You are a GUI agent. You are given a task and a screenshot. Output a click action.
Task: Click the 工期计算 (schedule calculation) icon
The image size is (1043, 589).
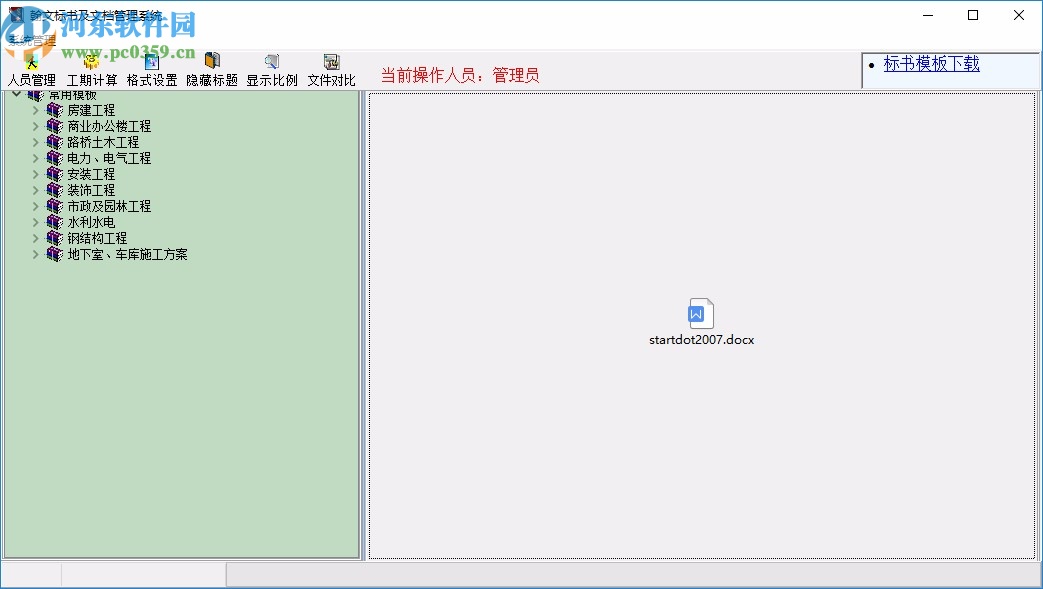(90, 68)
